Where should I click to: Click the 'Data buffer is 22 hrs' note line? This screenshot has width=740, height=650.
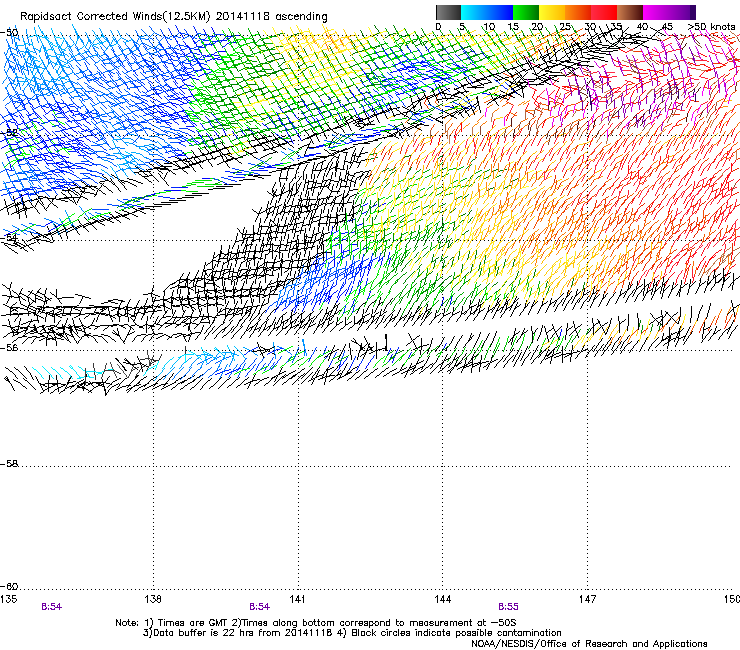pos(238,633)
